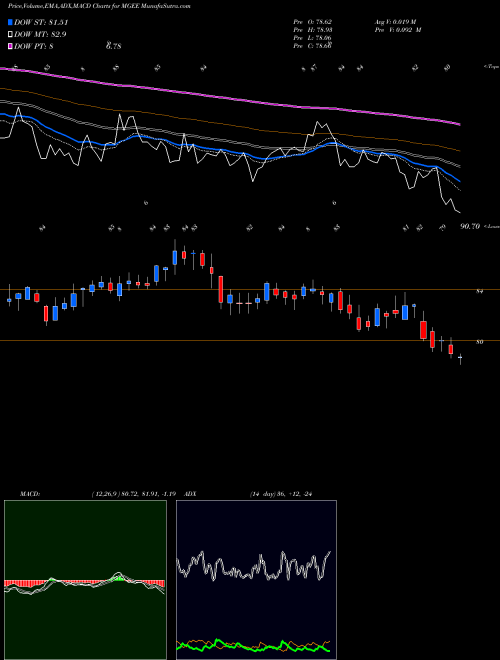Click the MACD (12,26,9) 80.72, 81.91, -1.19 readout
This screenshot has width=500, height=660.
(136, 494)
